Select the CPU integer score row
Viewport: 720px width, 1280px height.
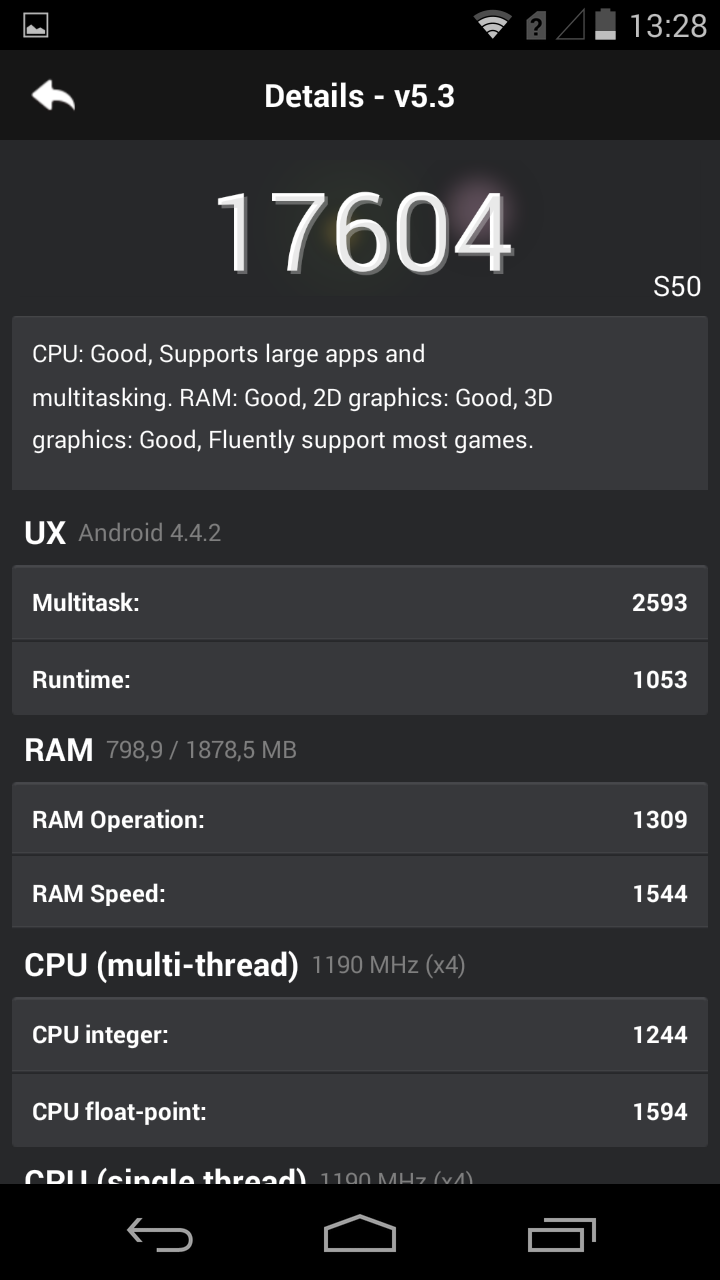pos(360,1035)
